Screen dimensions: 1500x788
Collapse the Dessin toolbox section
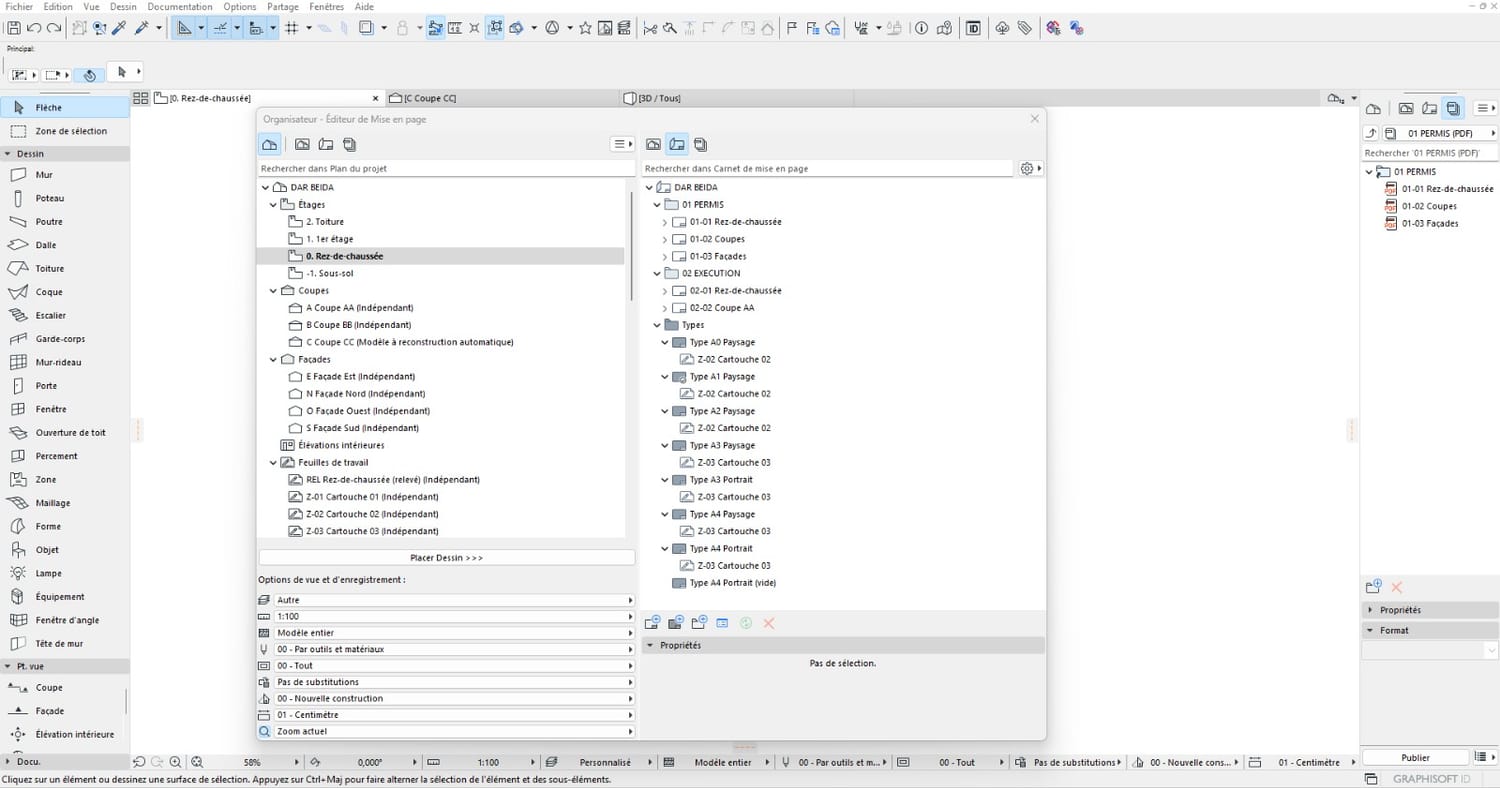click(x=8, y=154)
